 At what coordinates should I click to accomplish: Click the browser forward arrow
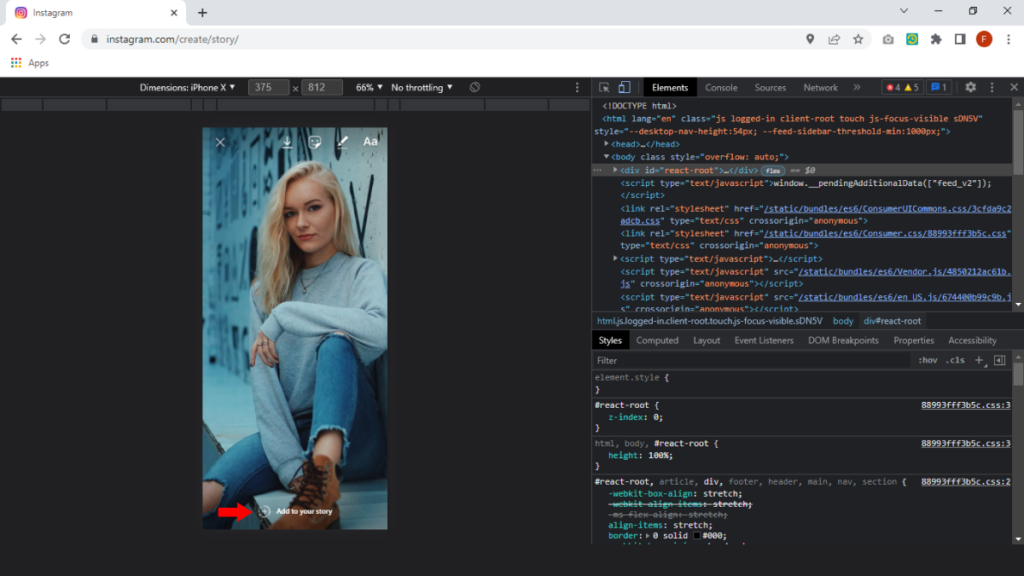40,39
